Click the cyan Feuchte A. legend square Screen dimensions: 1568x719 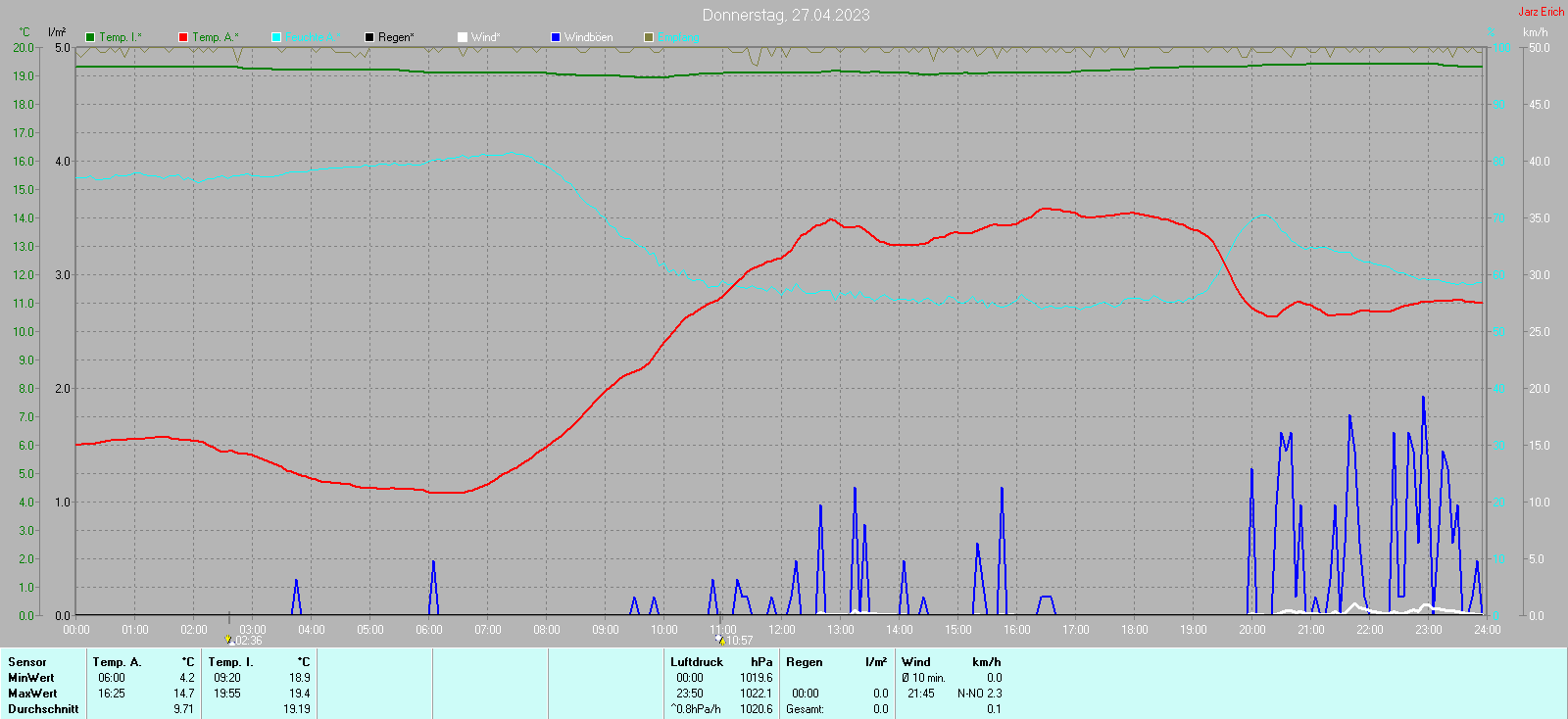[x=276, y=37]
